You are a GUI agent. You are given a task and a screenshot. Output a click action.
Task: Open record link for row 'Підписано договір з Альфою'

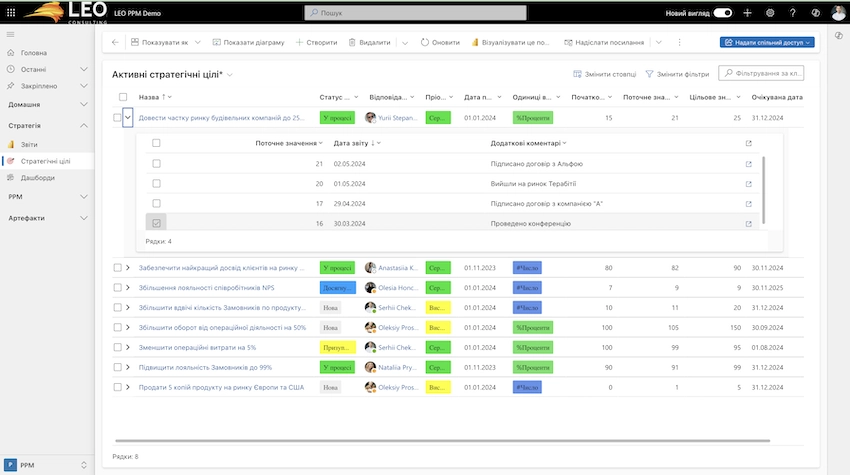point(748,163)
